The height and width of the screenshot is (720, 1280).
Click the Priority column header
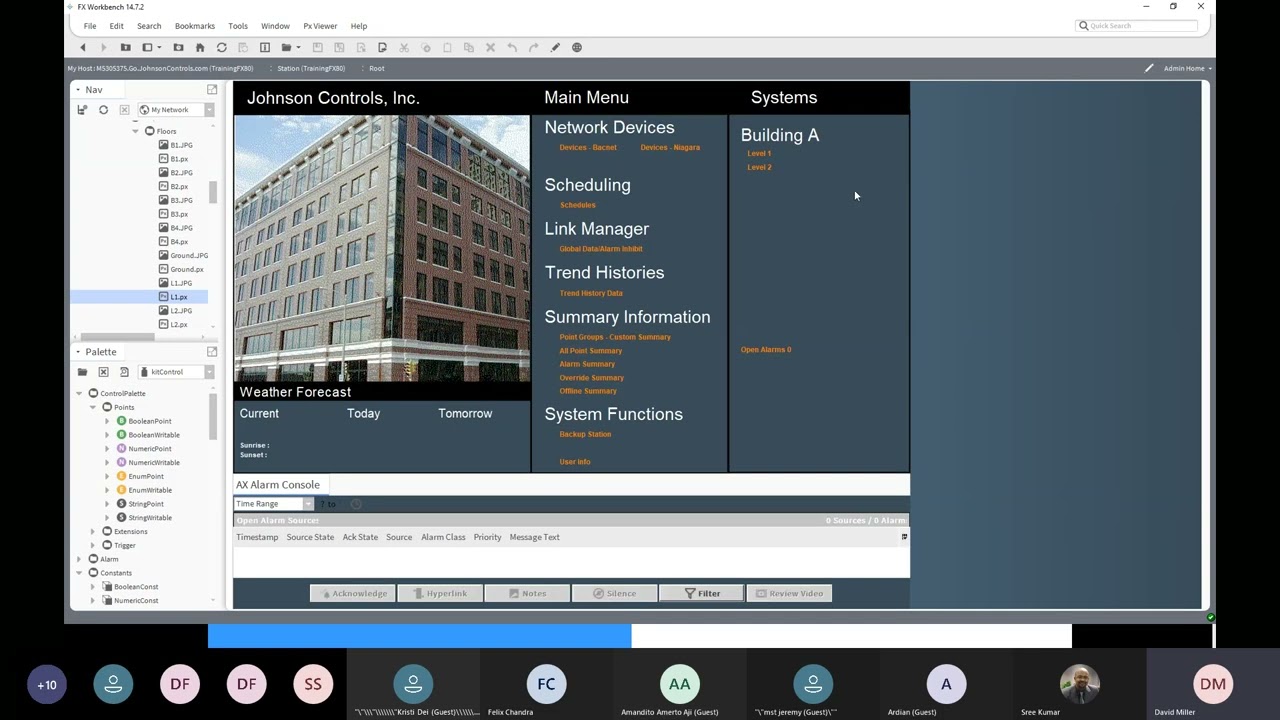pos(487,537)
